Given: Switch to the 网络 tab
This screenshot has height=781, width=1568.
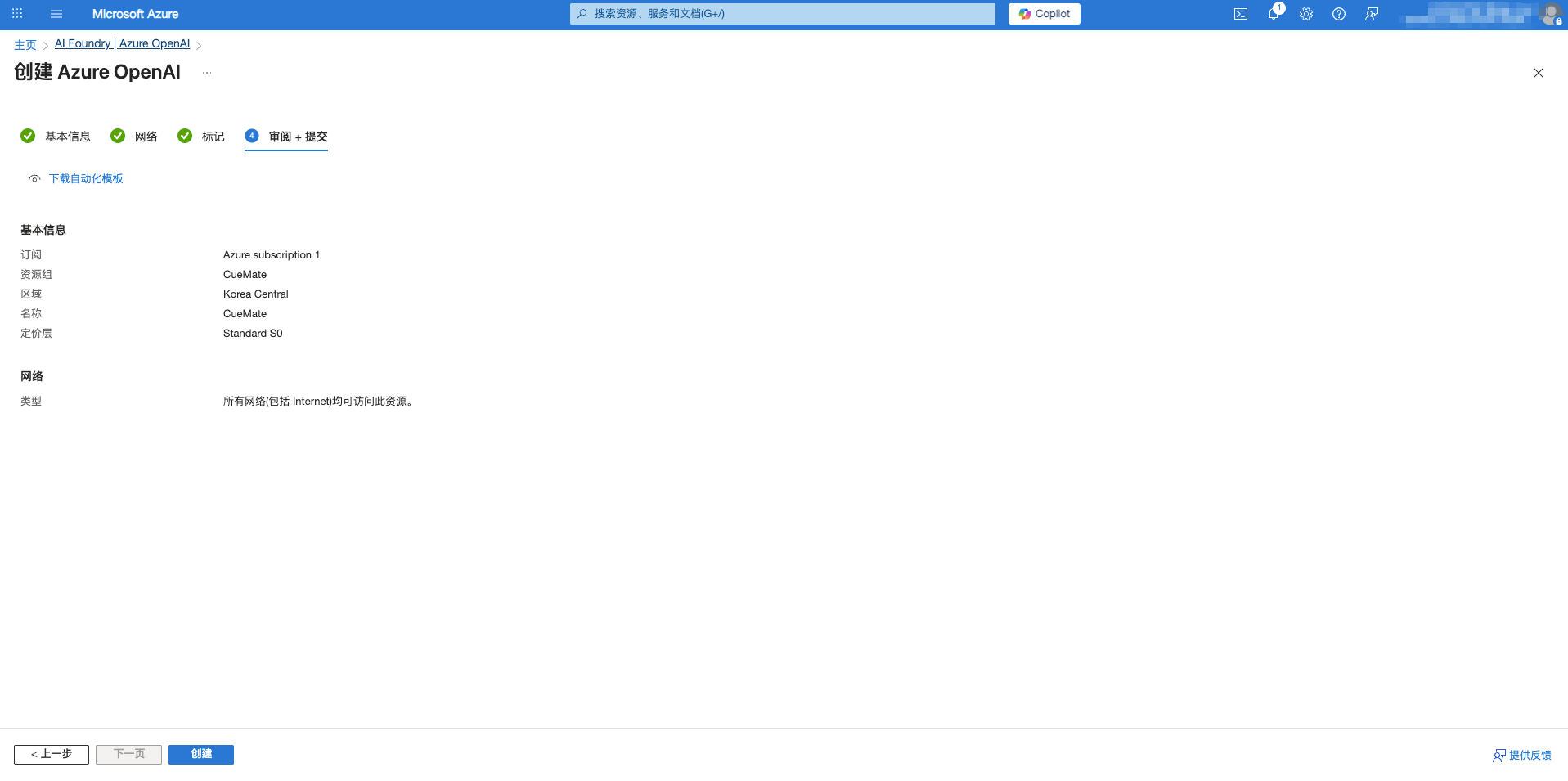Looking at the screenshot, I should coord(146,137).
